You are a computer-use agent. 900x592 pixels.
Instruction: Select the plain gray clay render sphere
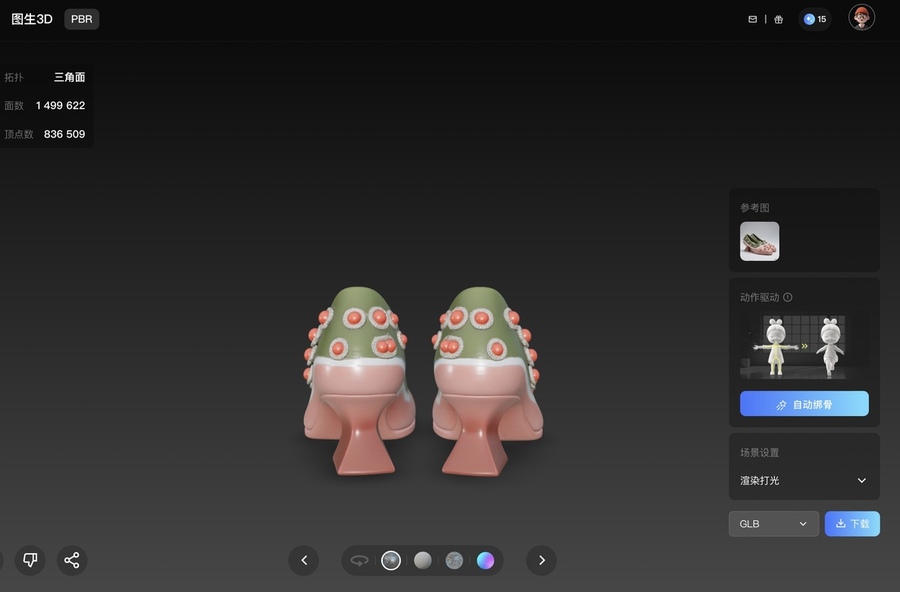(x=422, y=560)
